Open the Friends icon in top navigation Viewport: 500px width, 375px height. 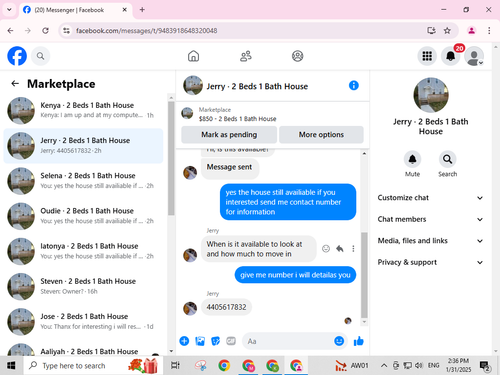coord(246,56)
